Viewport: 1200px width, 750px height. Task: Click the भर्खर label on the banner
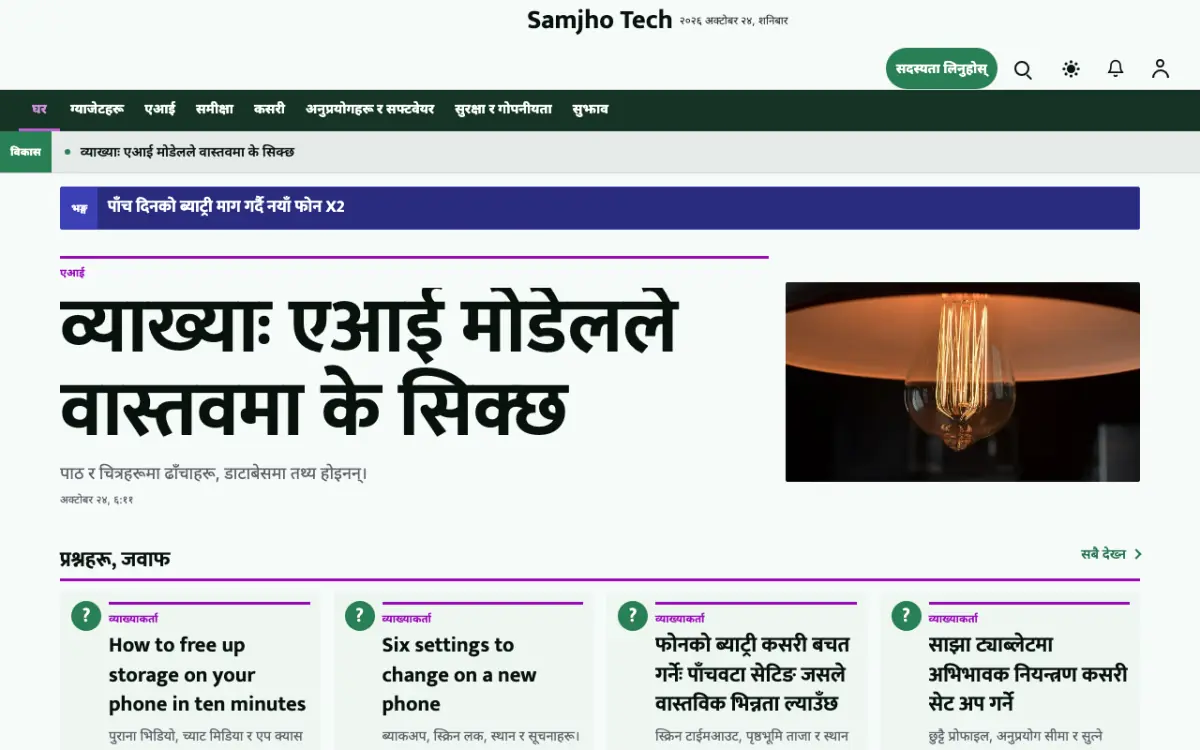point(79,208)
